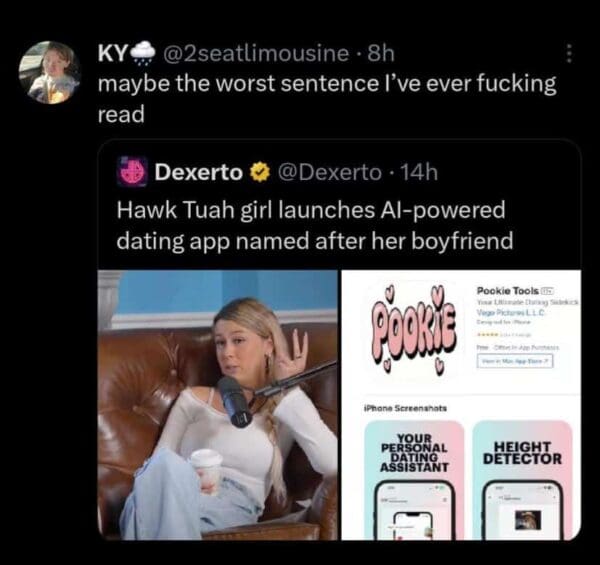Open the @Dexerto handle link

[329, 173]
